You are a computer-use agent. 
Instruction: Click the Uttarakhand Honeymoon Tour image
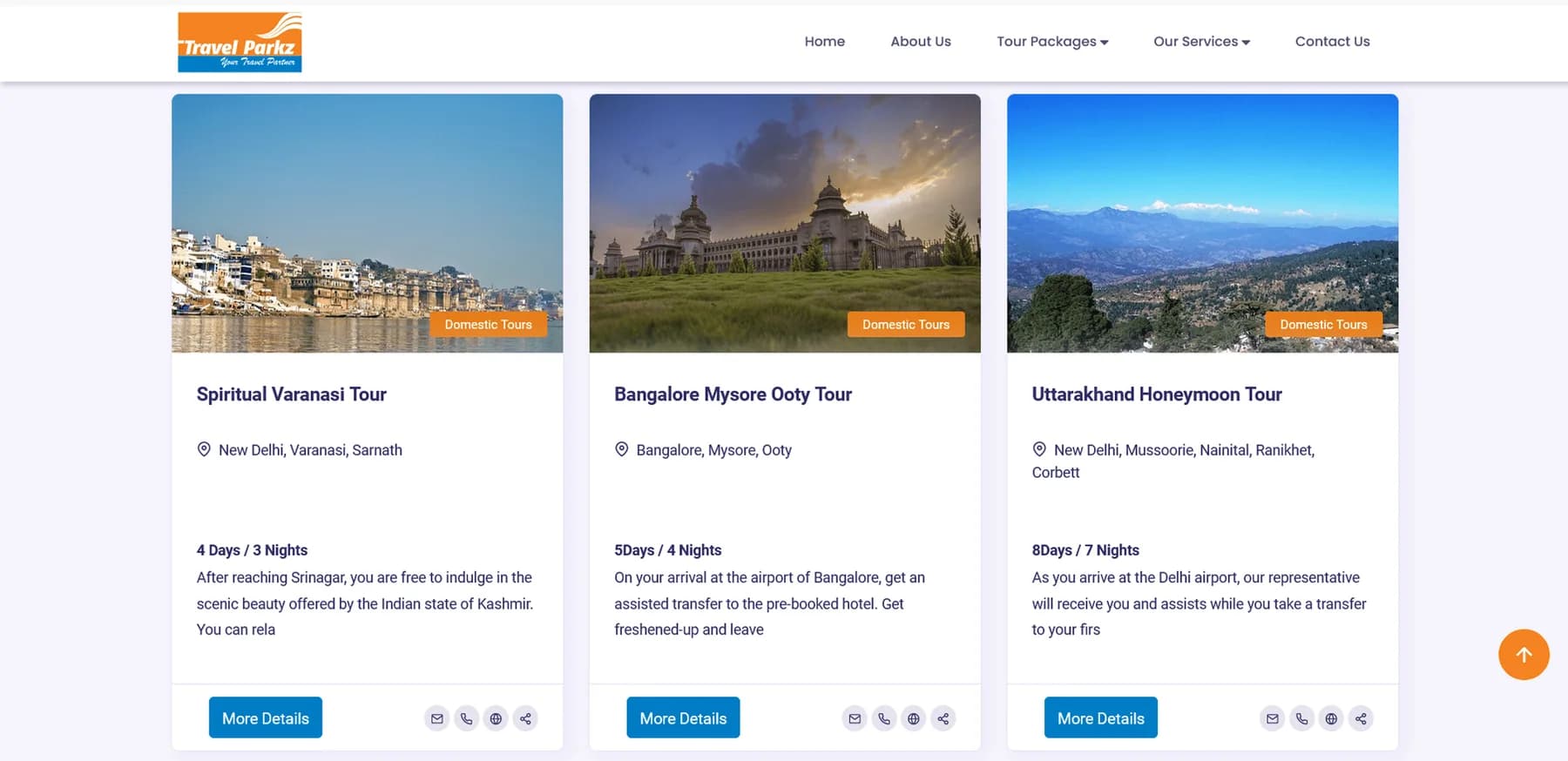[1202, 223]
